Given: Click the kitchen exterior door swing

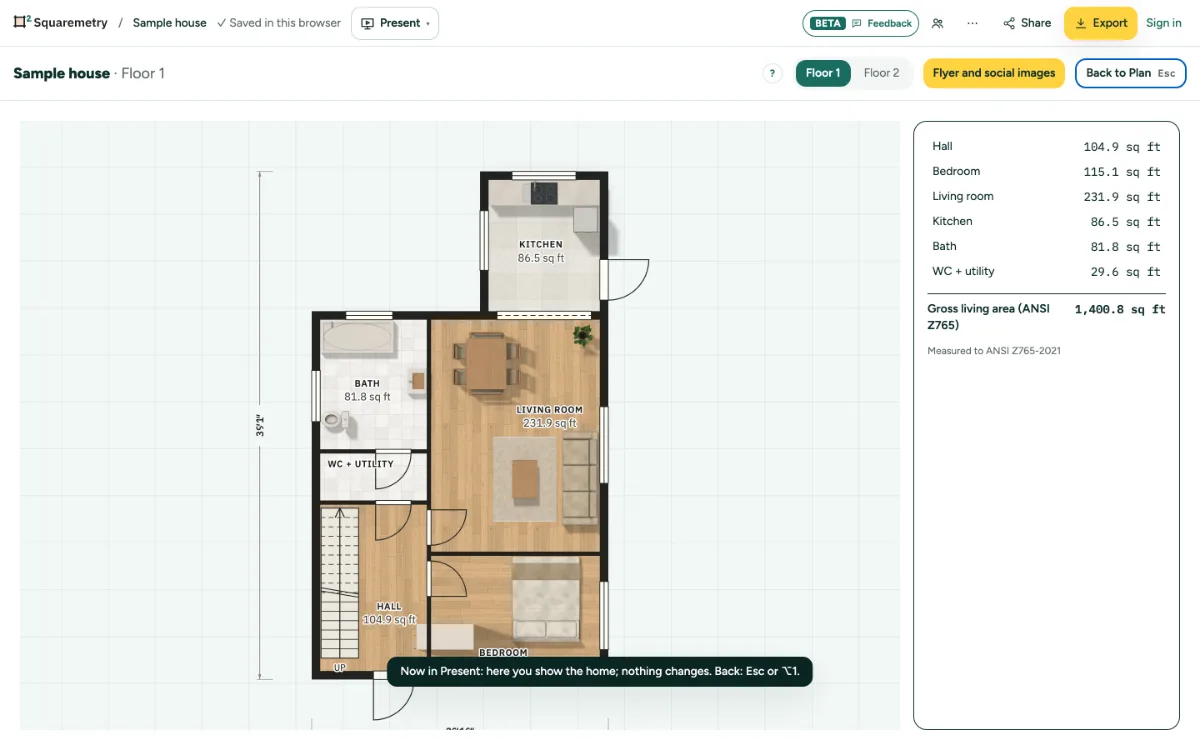Looking at the screenshot, I should [628, 280].
